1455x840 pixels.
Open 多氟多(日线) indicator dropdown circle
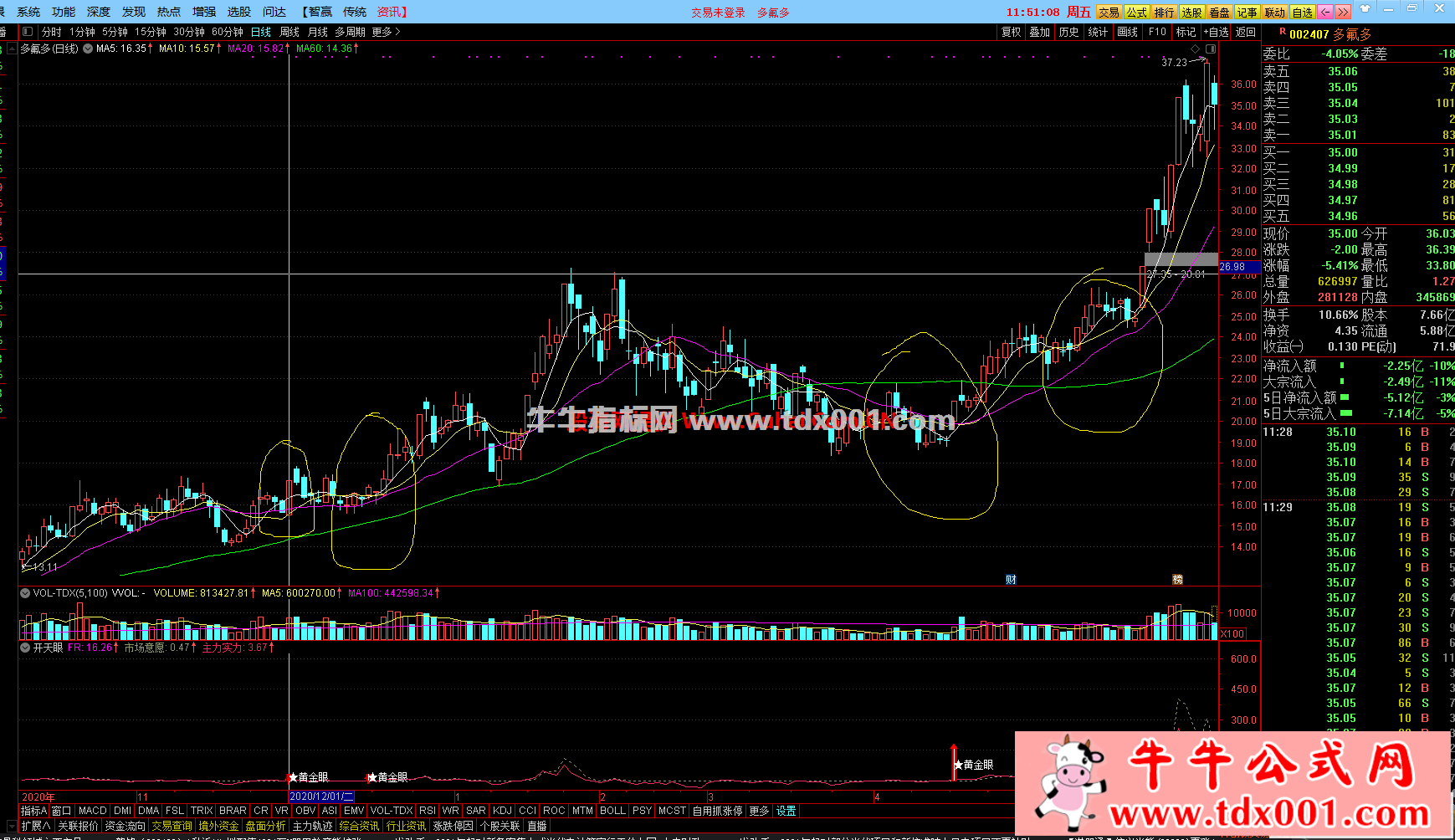point(88,49)
